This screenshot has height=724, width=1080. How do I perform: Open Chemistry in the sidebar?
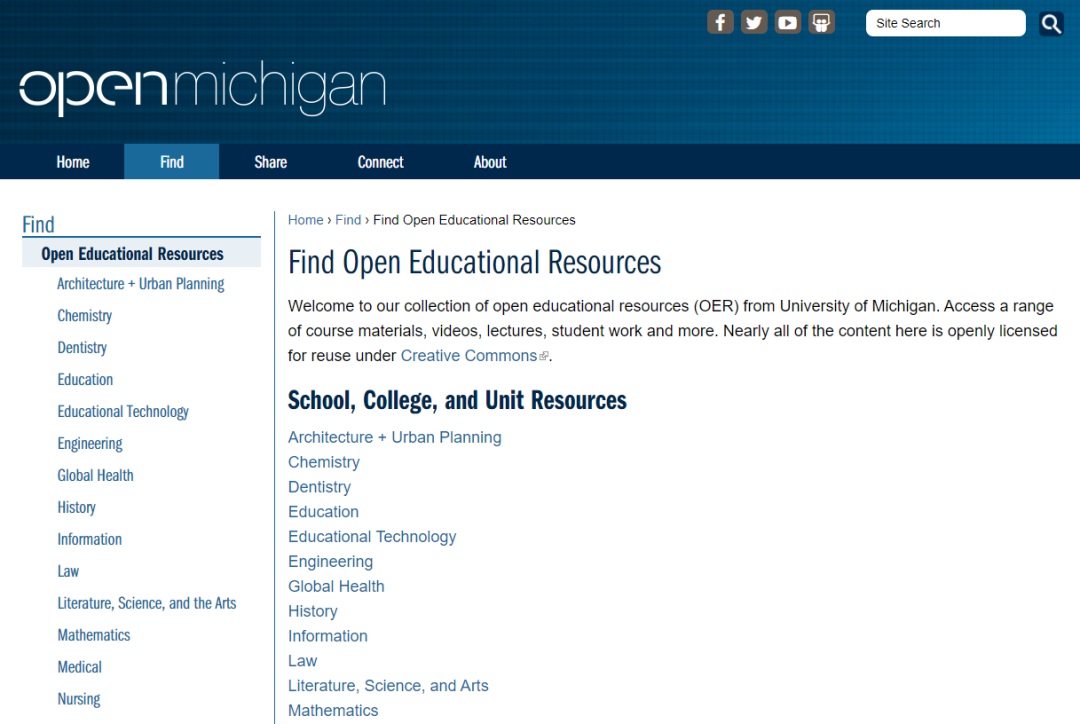coord(85,316)
